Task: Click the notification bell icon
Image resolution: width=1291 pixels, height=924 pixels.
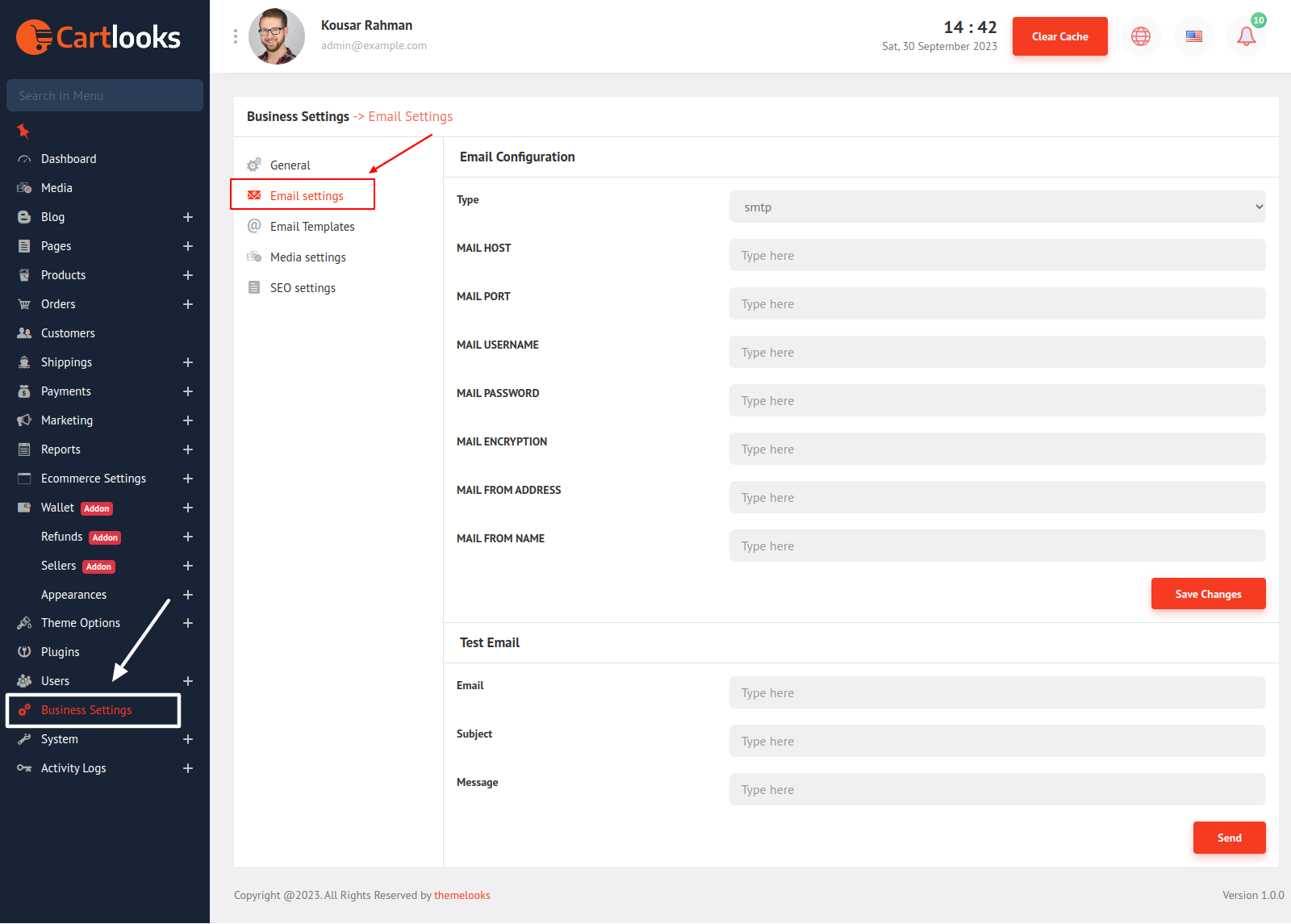Action: click(x=1246, y=36)
